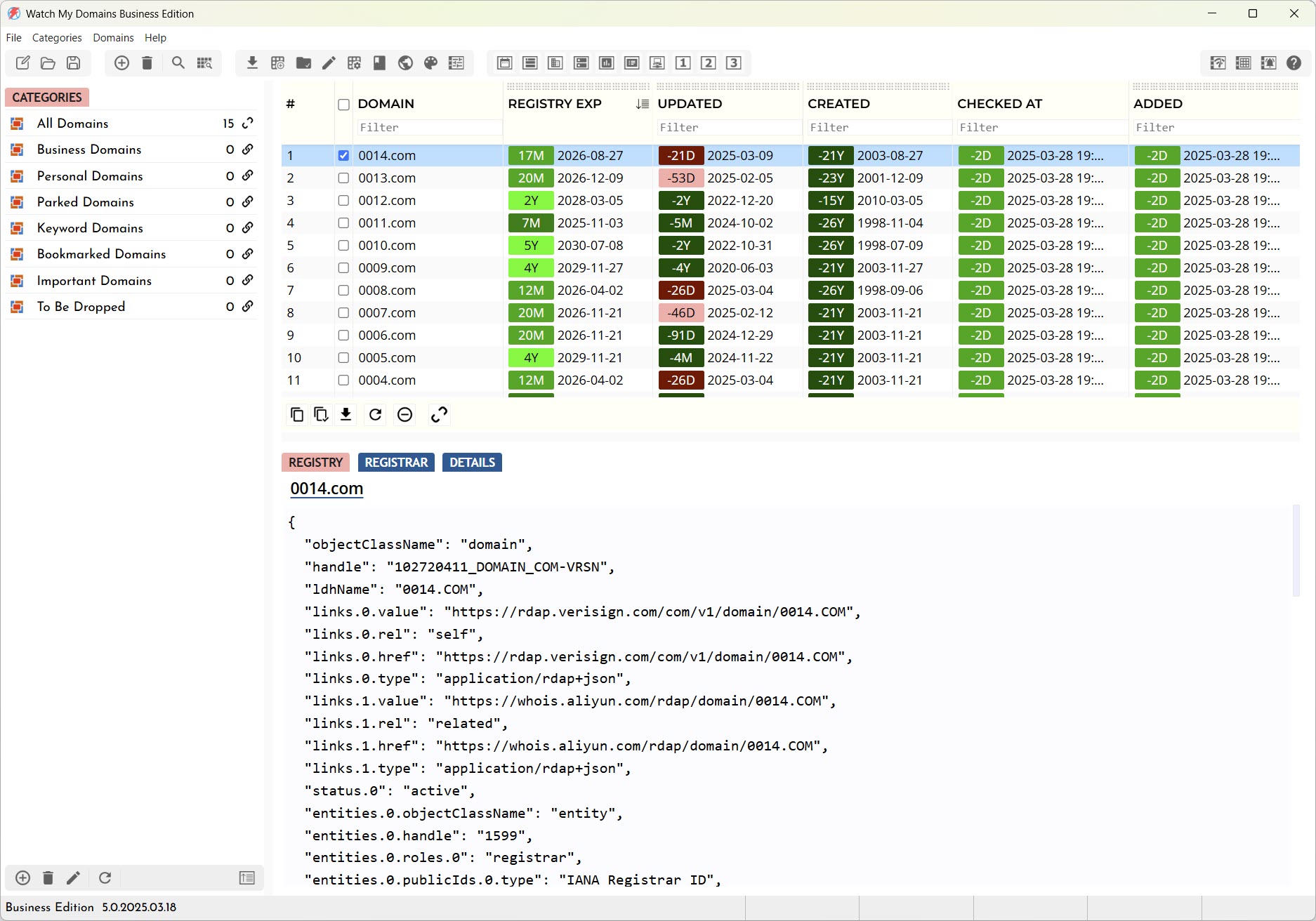Click the globe icon in toolbar

click(x=405, y=63)
